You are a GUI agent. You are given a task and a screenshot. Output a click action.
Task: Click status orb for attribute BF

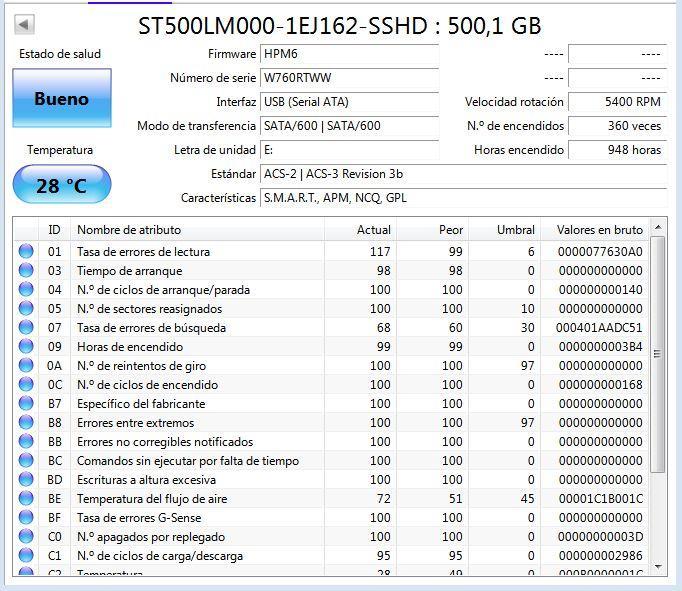coord(26,517)
